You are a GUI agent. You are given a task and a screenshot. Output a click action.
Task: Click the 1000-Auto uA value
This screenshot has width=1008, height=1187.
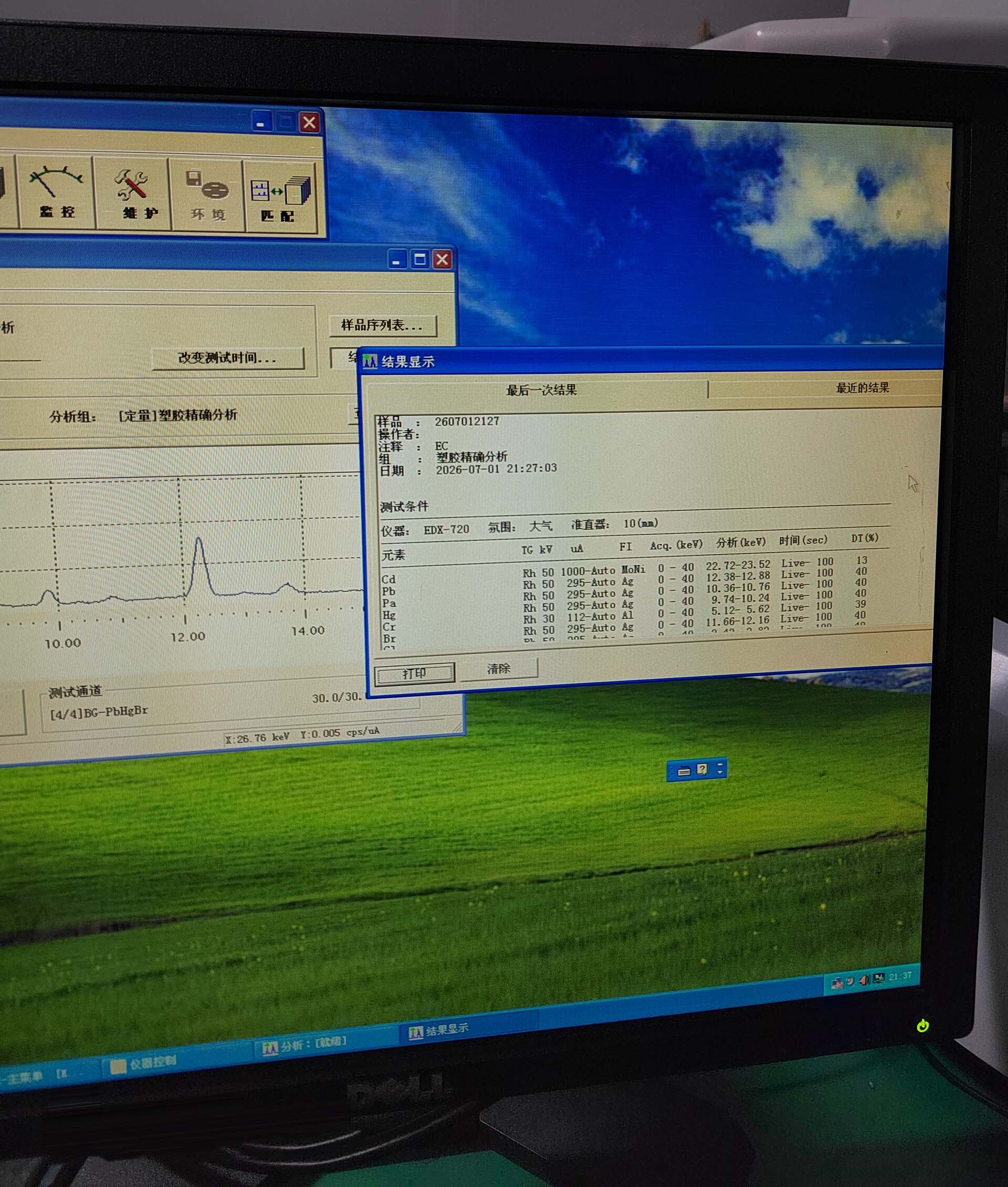(587, 571)
